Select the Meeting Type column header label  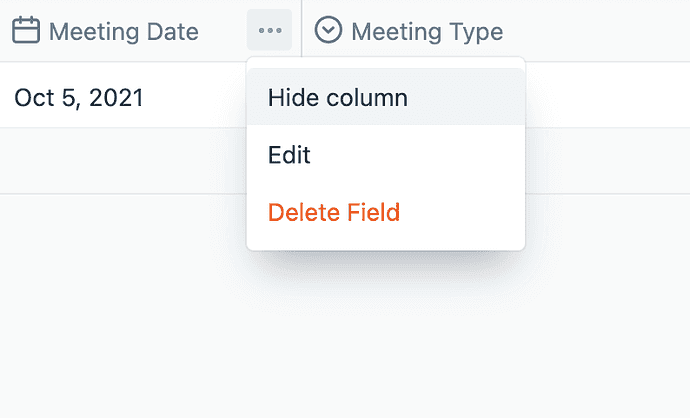tap(427, 32)
